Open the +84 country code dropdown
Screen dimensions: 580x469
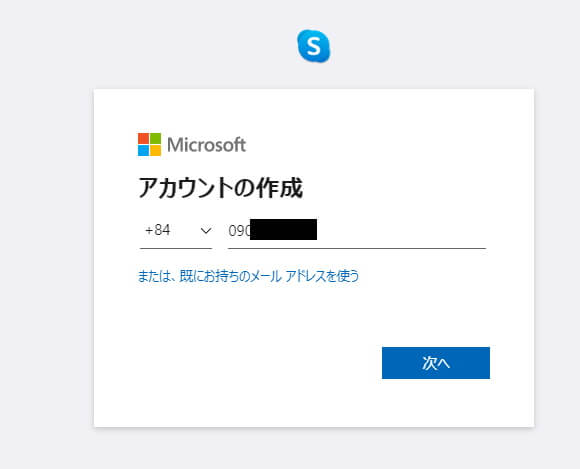click(176, 230)
